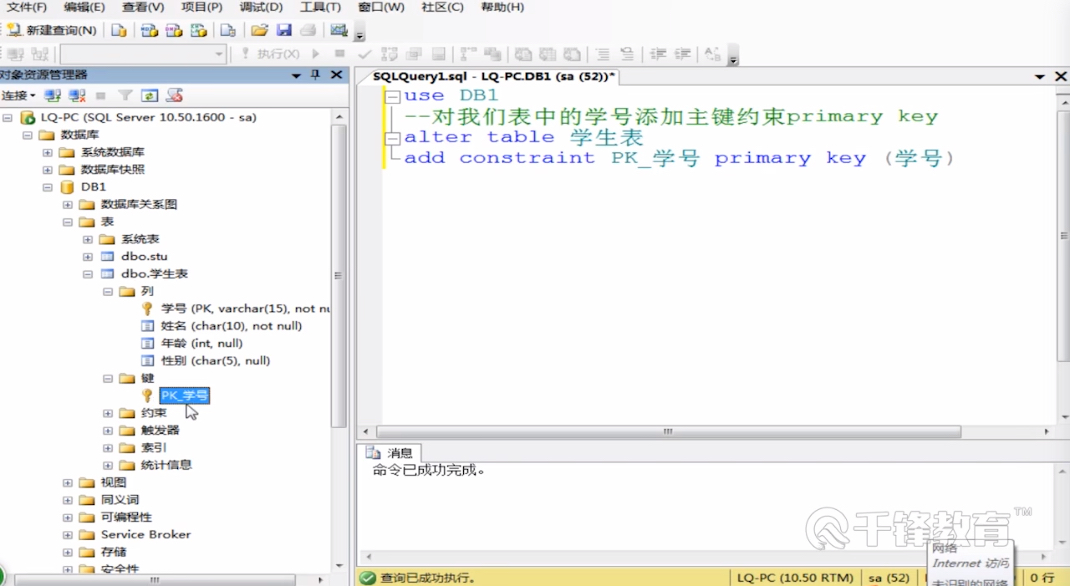The image size is (1070, 586).
Task: Select the SQLQuery1.sql editor tab
Action: point(493,76)
